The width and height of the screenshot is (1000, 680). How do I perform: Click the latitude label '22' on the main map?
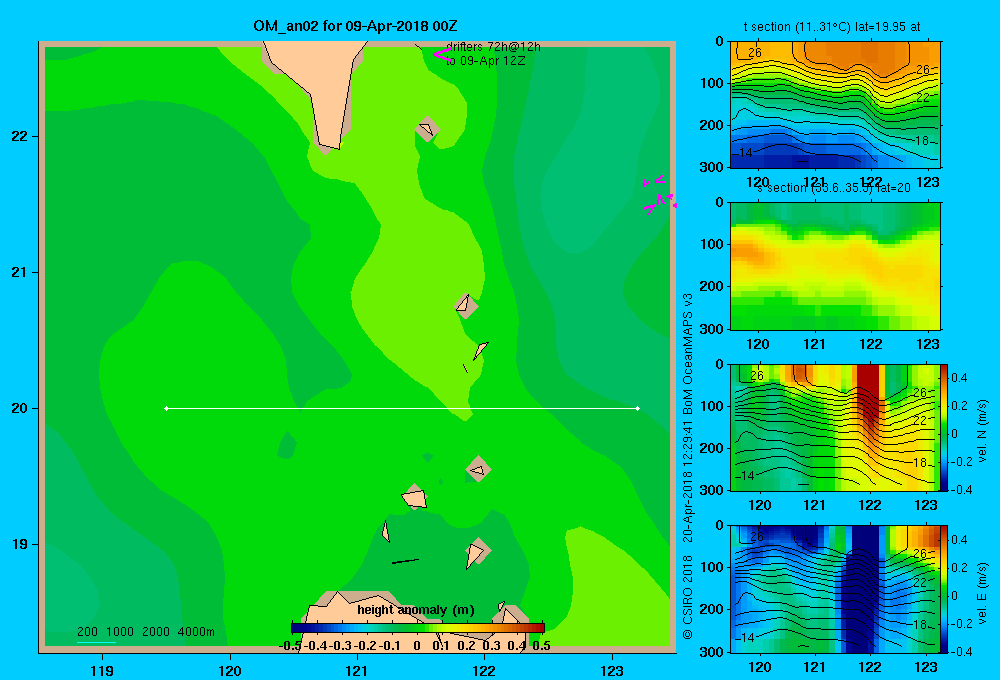click(20, 136)
